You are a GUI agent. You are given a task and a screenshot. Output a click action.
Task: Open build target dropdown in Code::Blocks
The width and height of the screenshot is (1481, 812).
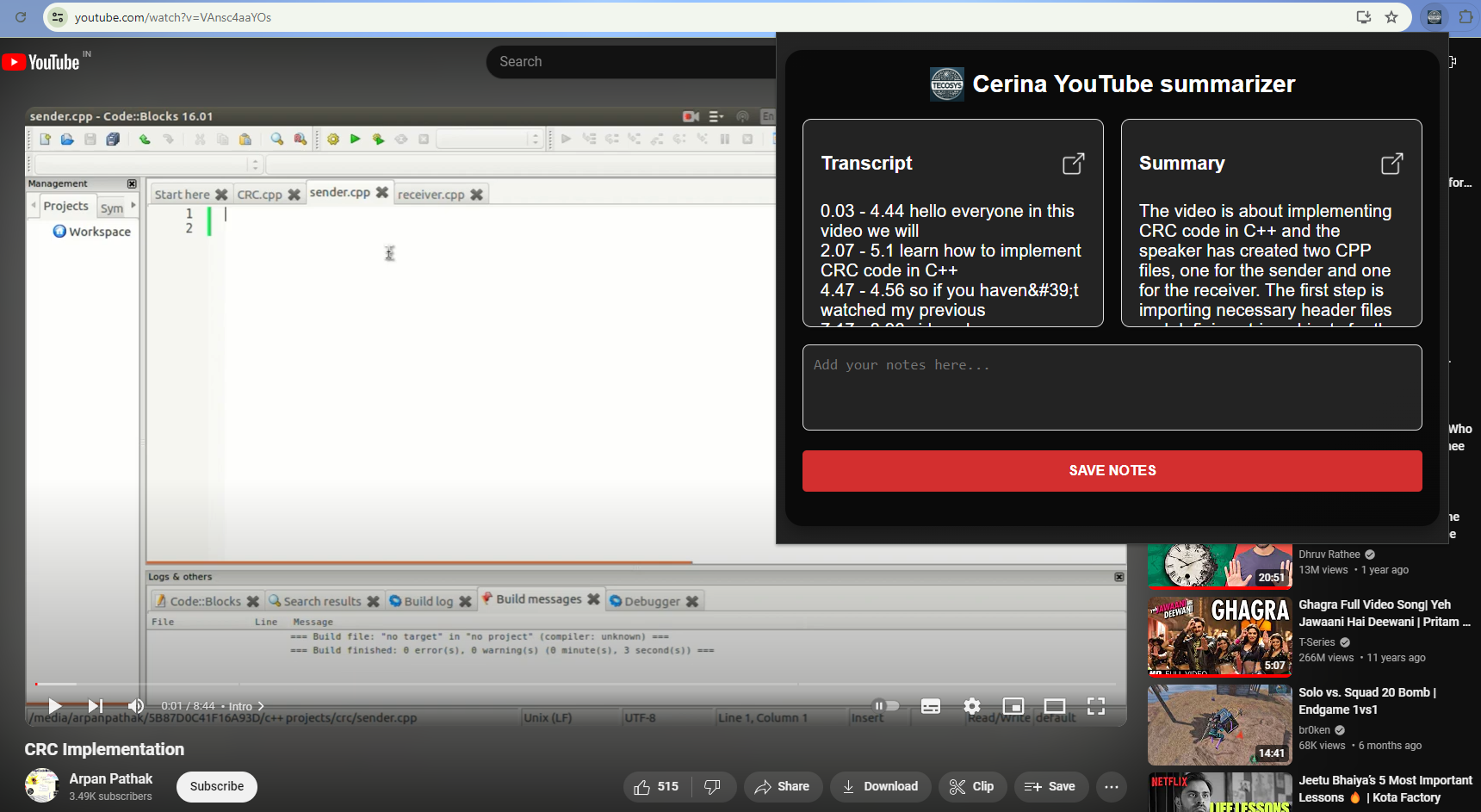tap(489, 139)
